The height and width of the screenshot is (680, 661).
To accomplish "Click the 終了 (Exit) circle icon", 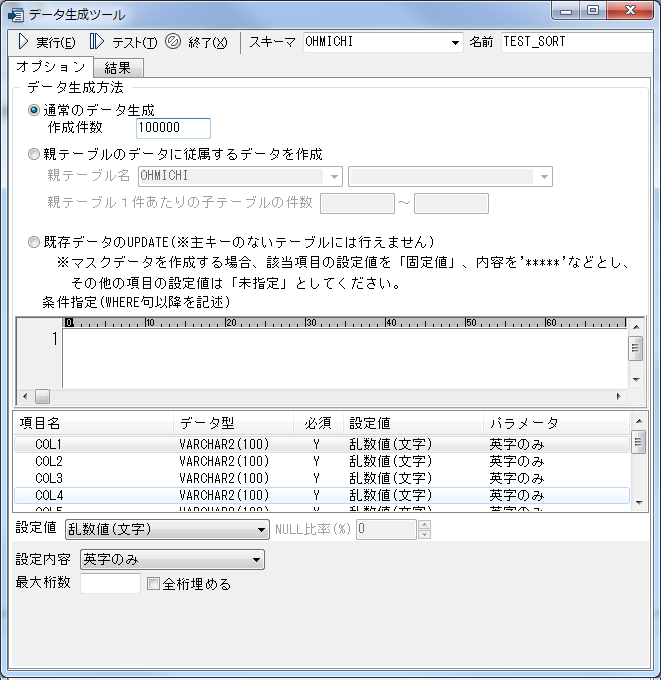I will [172, 42].
